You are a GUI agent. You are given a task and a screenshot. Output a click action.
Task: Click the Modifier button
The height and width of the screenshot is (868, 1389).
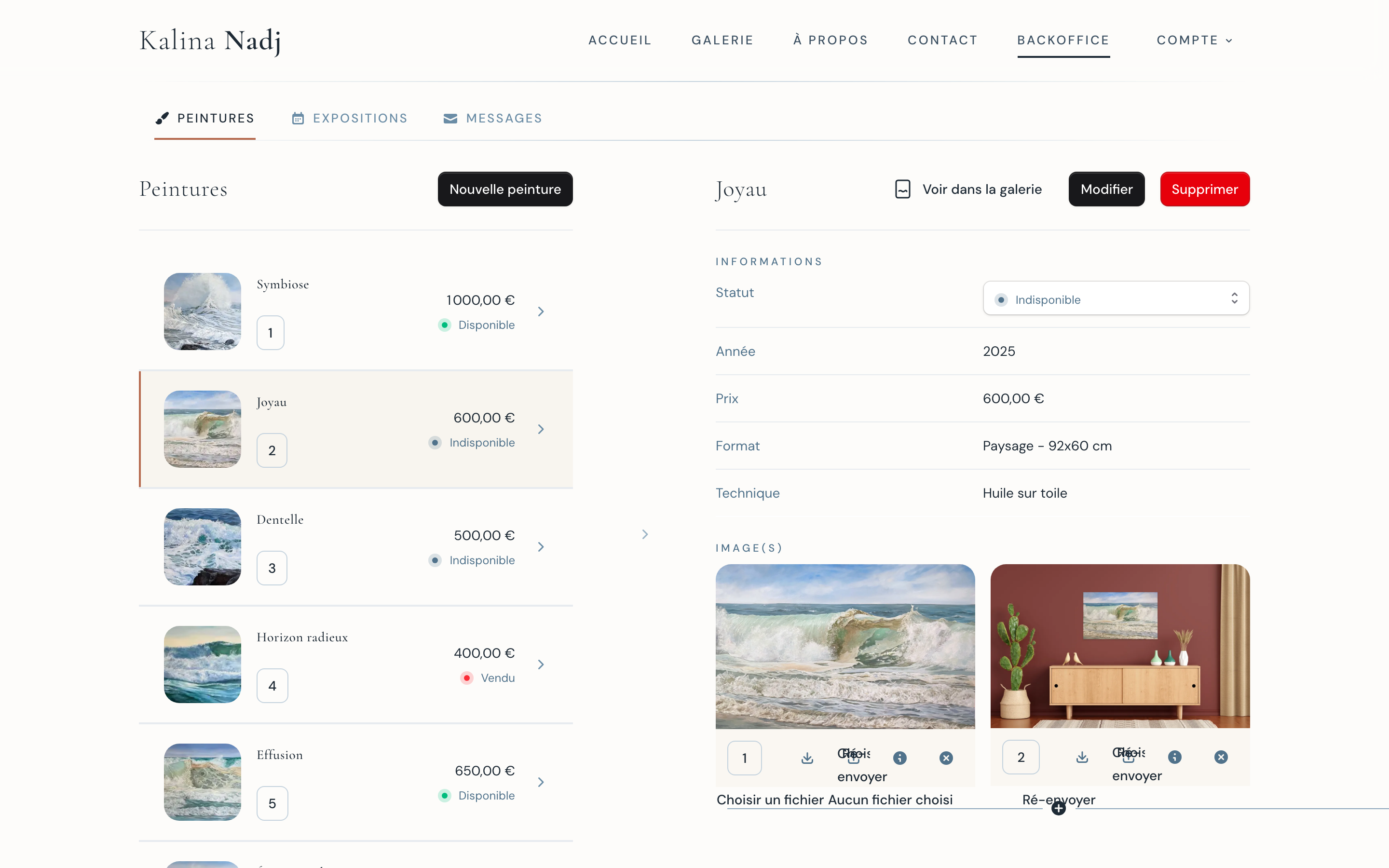click(x=1106, y=189)
